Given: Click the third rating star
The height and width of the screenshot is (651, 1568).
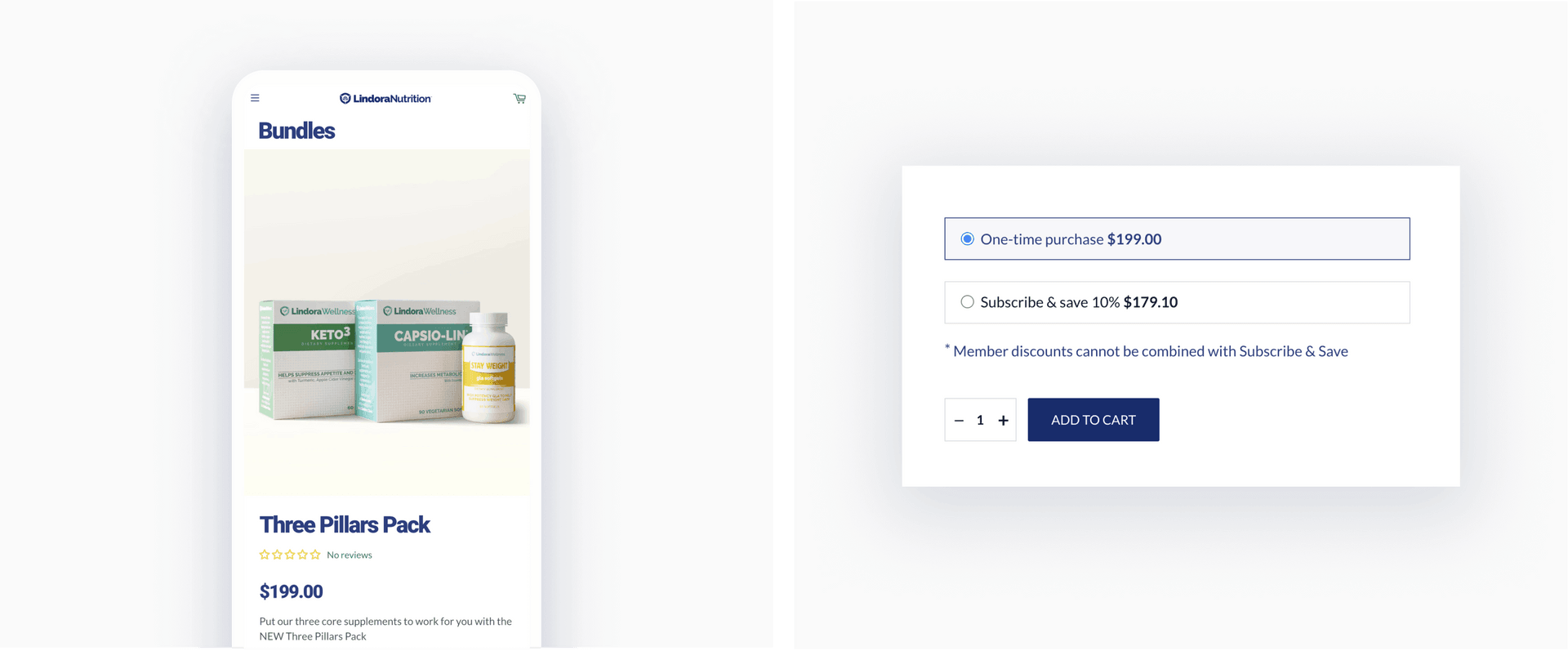Looking at the screenshot, I should [290, 555].
